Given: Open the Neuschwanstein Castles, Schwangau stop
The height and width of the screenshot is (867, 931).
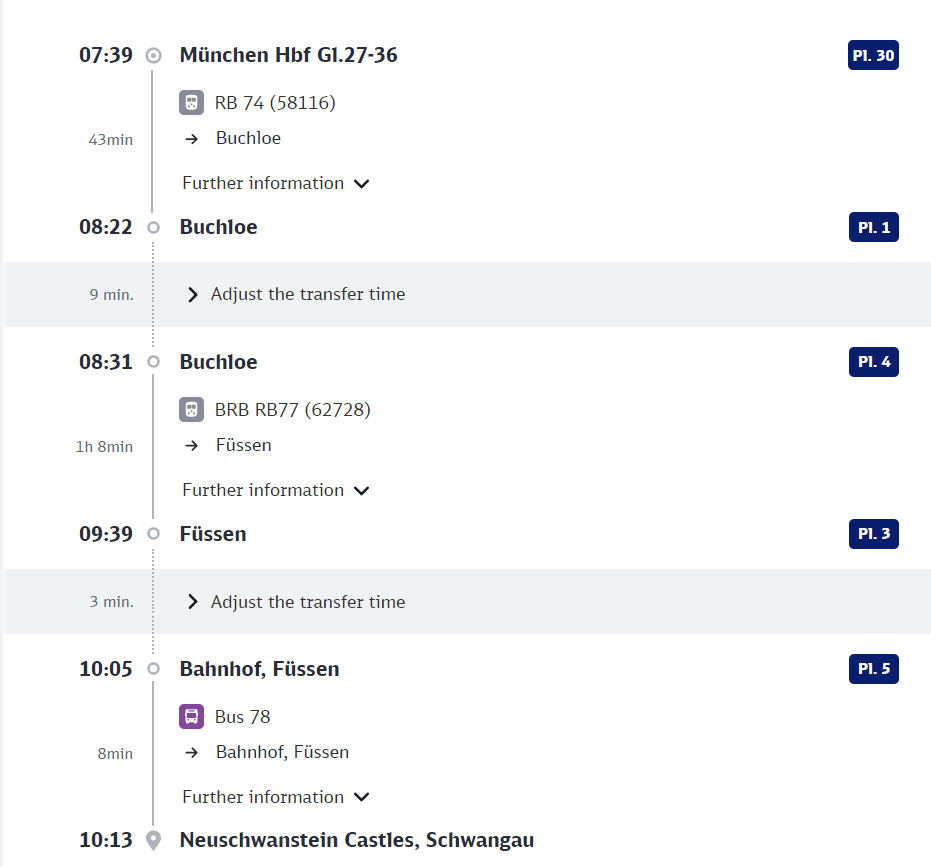Looking at the screenshot, I should [x=356, y=841].
